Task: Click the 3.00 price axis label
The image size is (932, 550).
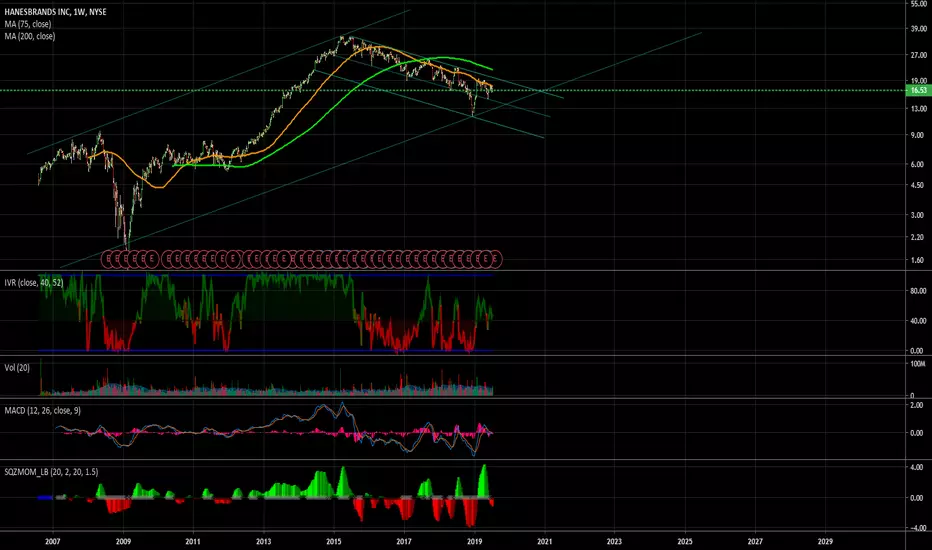Action: click(x=918, y=215)
